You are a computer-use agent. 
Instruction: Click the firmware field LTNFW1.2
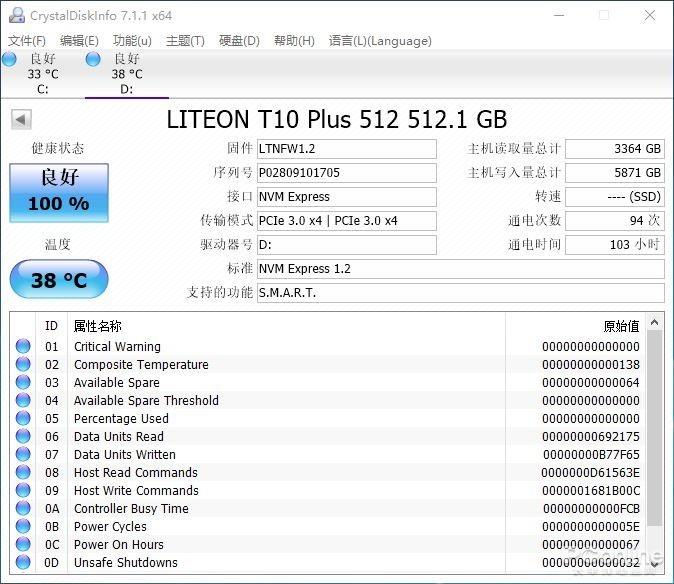[x=347, y=149]
